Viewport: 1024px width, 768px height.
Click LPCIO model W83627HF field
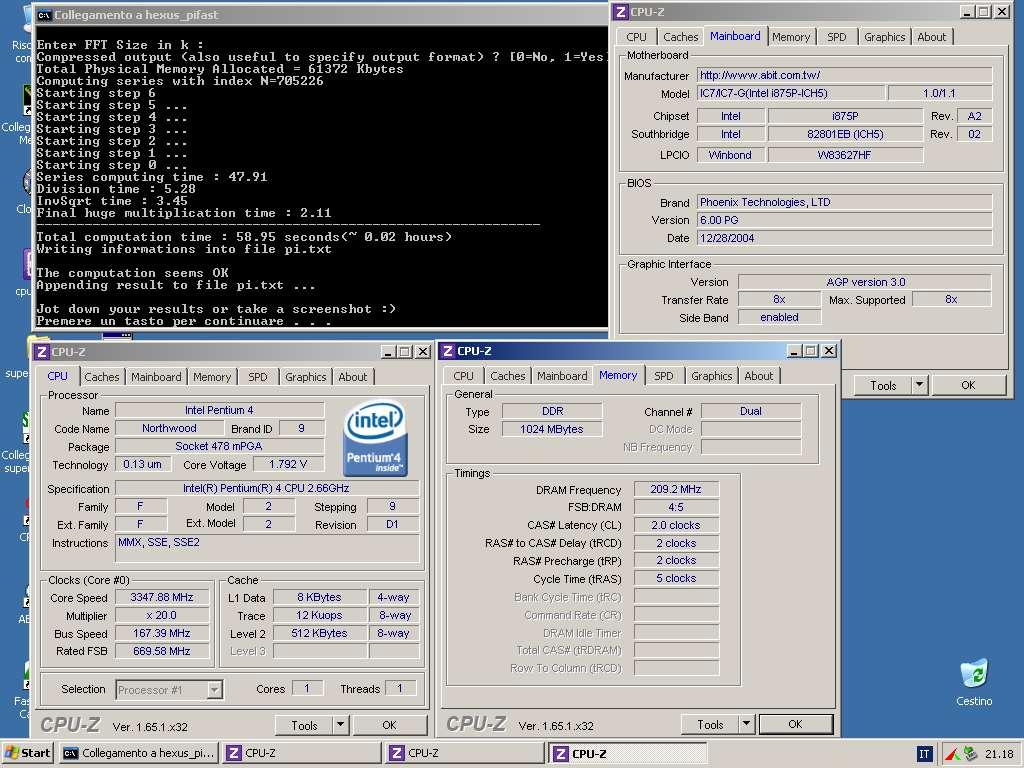[x=845, y=155]
